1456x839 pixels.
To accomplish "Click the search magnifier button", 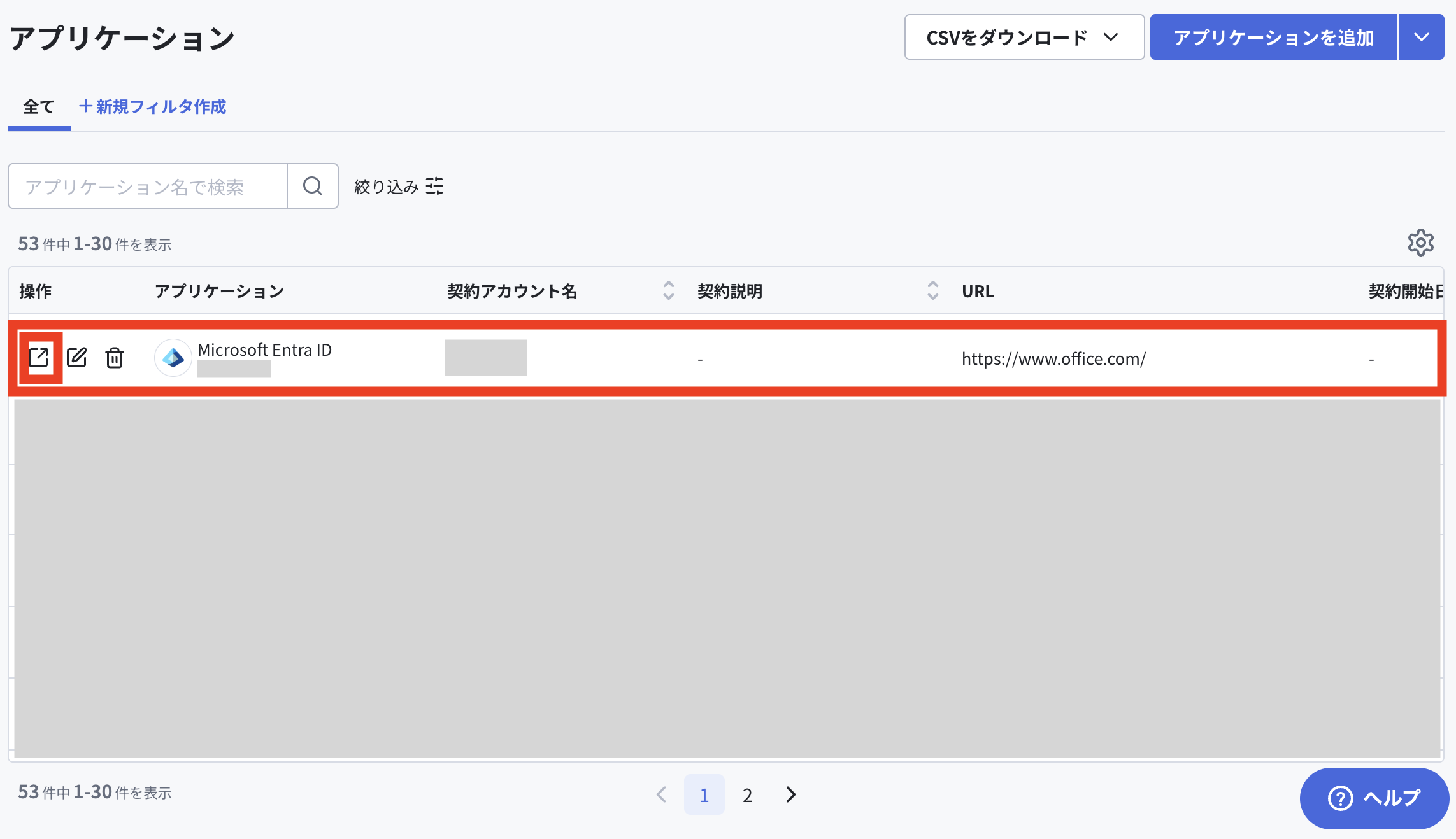I will coord(312,186).
